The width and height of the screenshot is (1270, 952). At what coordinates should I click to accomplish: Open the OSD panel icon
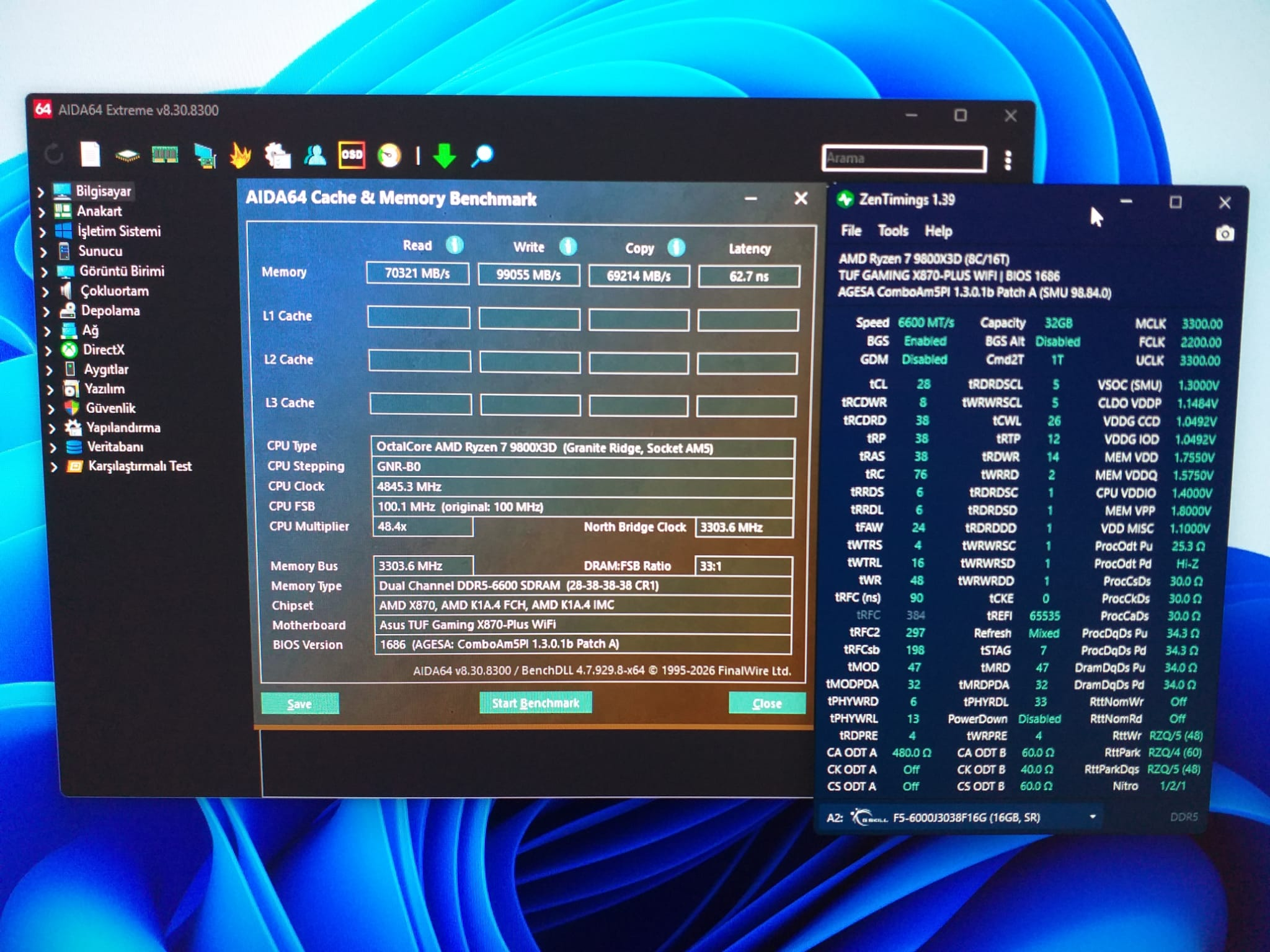(x=352, y=155)
